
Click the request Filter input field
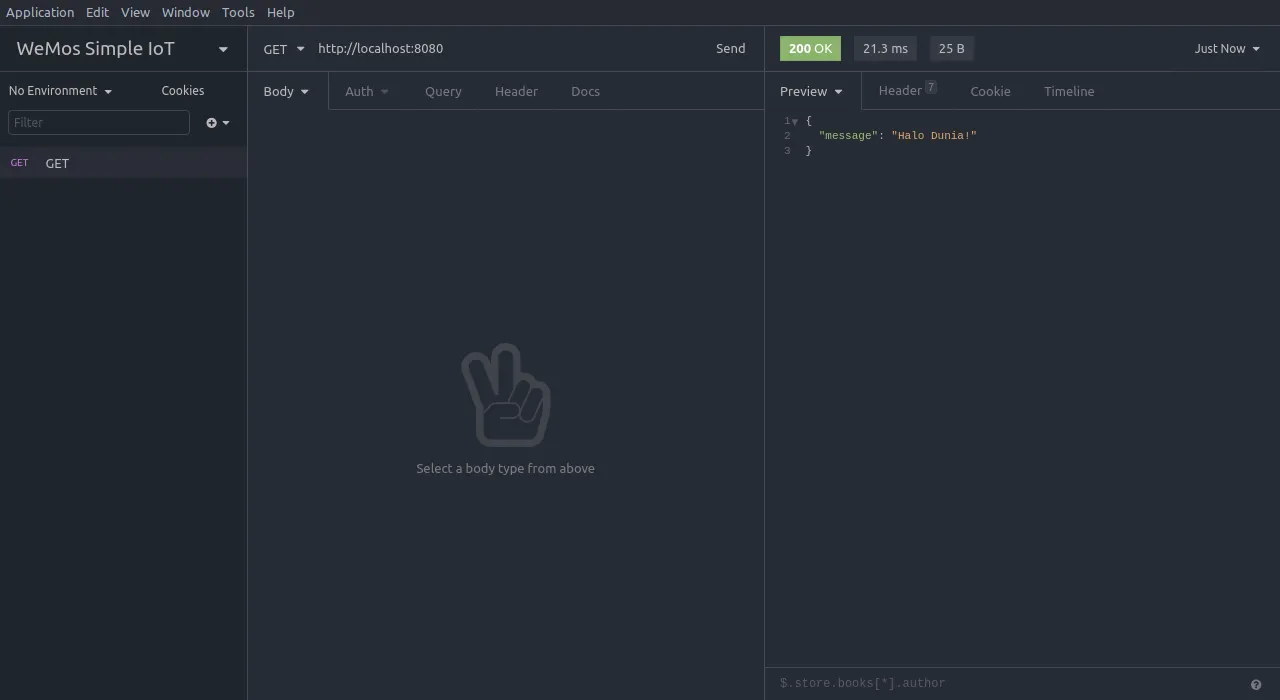tap(98, 123)
